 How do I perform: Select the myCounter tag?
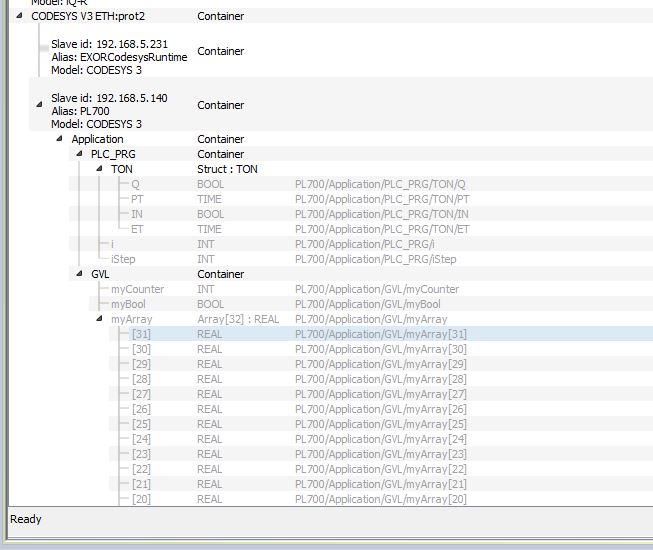coord(137,289)
